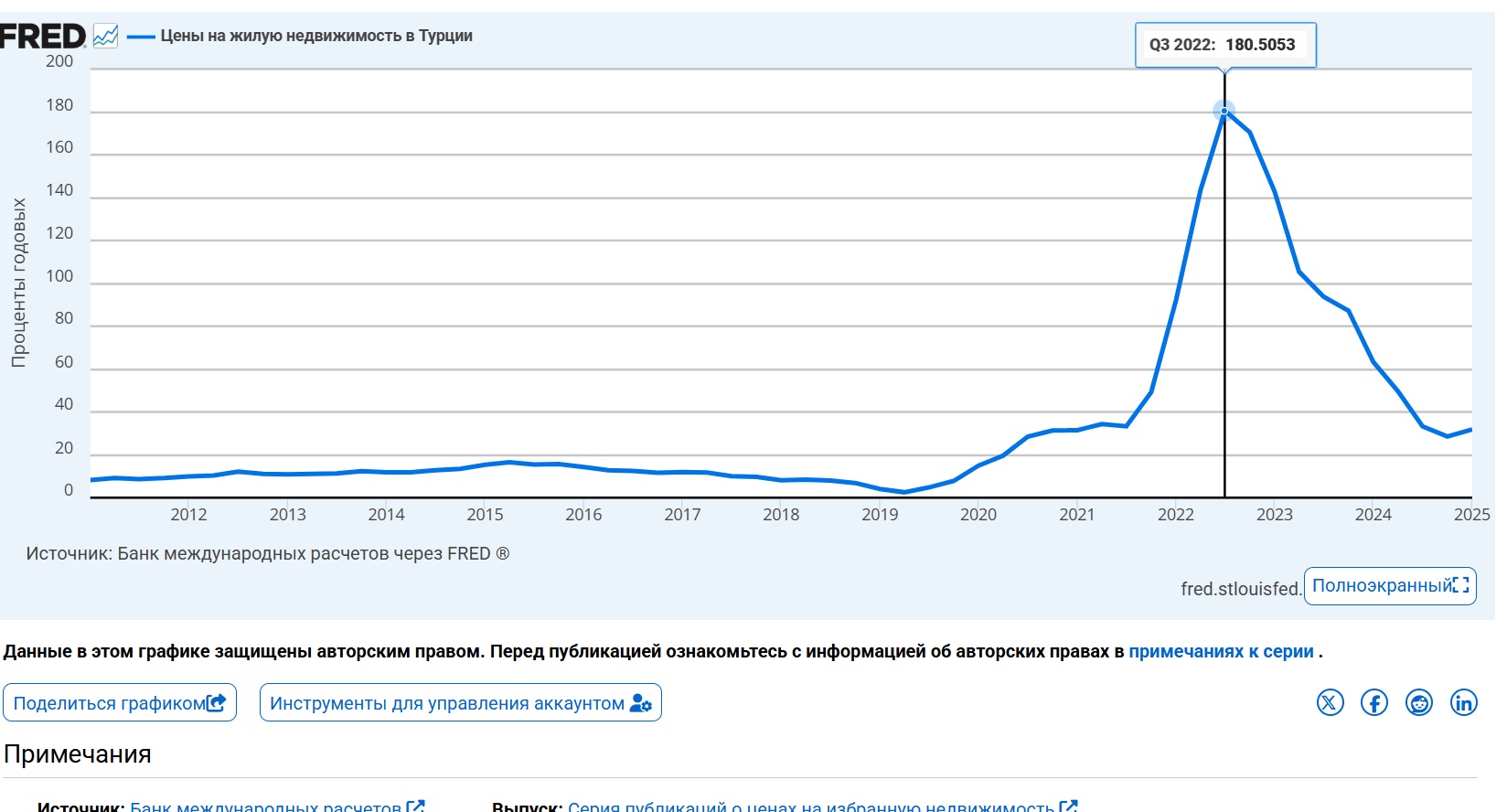This screenshot has height=812, width=1507.
Task: Click the Q3 2022 peak data point
Action: pyautogui.click(x=1224, y=111)
